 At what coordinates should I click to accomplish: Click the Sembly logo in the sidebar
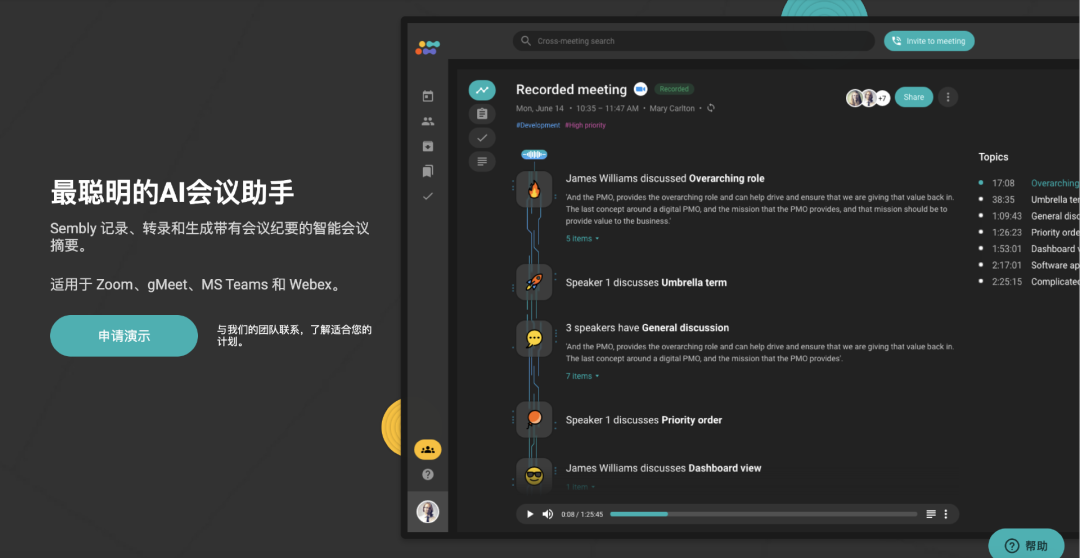click(x=427, y=48)
